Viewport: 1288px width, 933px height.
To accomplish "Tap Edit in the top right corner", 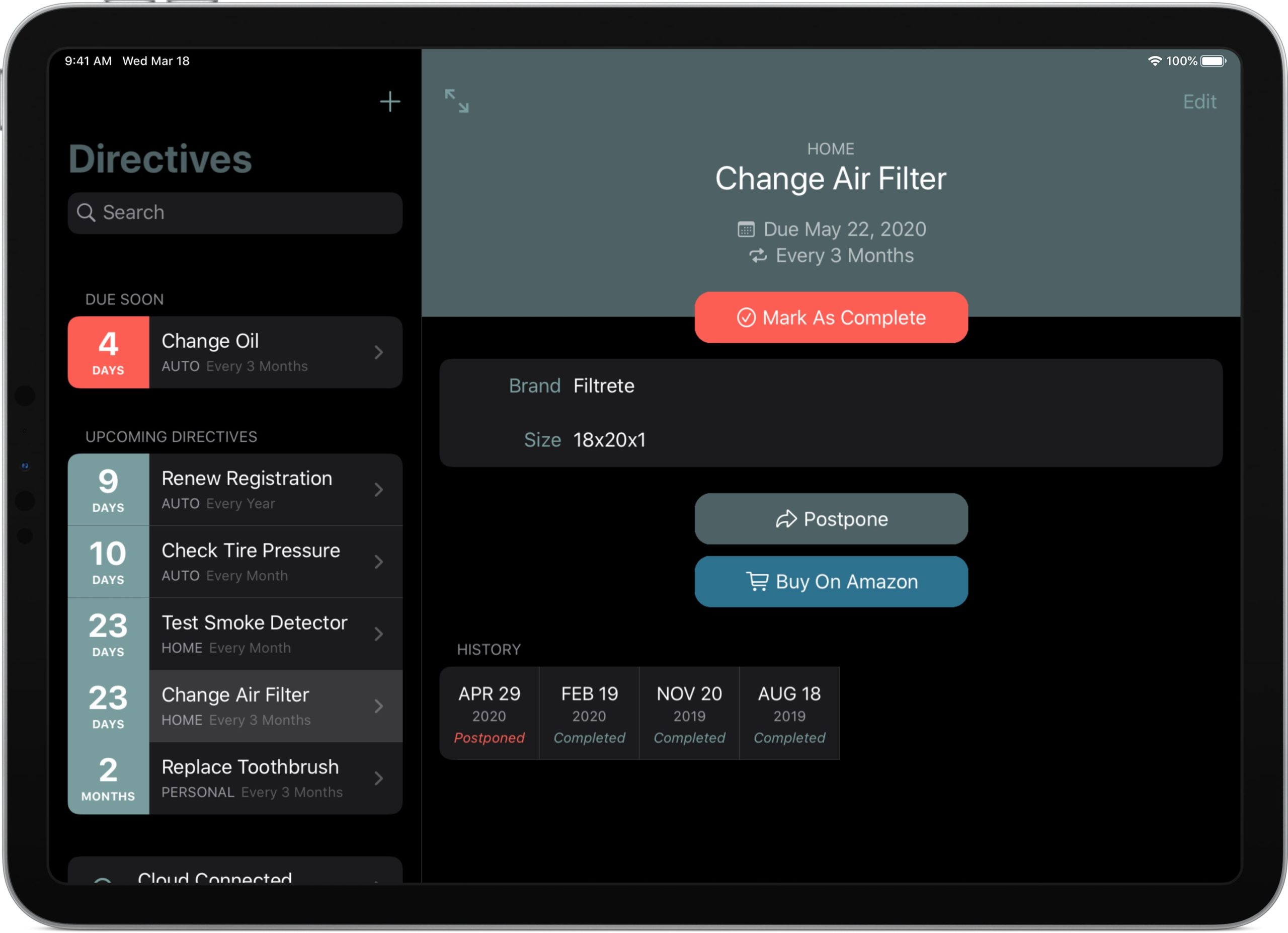I will [1199, 102].
